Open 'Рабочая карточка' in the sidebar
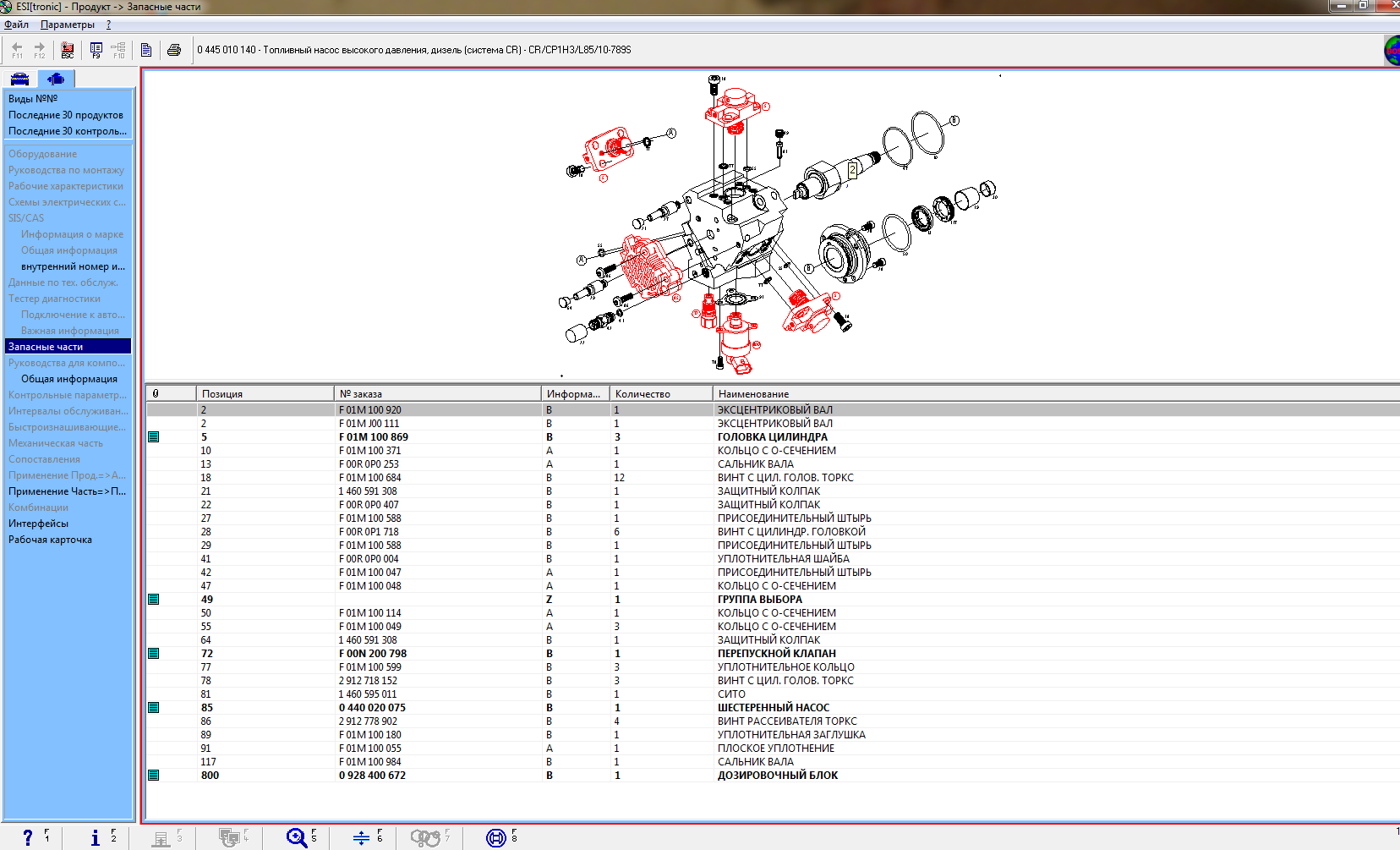The height and width of the screenshot is (850, 1400). (51, 540)
